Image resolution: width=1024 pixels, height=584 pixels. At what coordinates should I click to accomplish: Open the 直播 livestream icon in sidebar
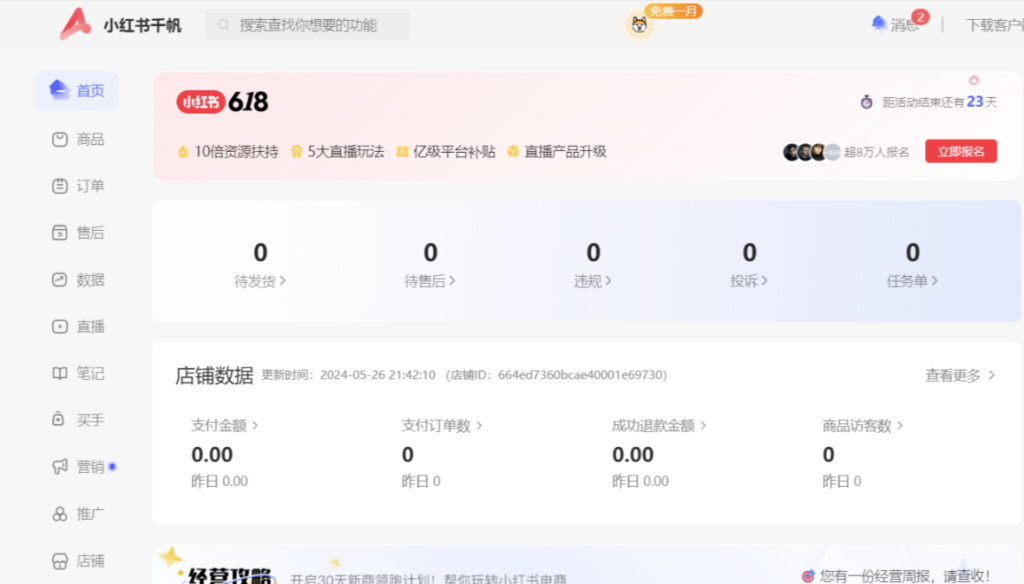click(x=59, y=327)
